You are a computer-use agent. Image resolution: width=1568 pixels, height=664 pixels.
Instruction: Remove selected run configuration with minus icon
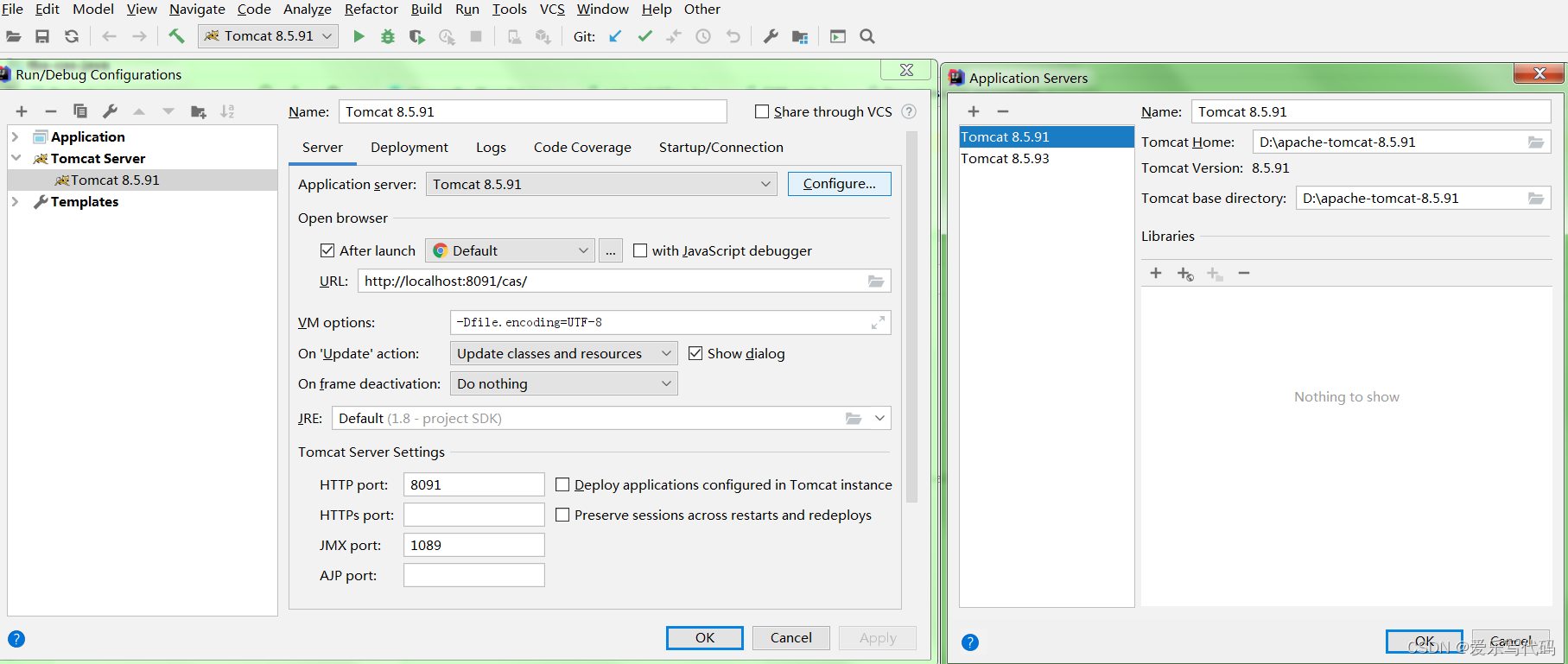click(x=51, y=111)
